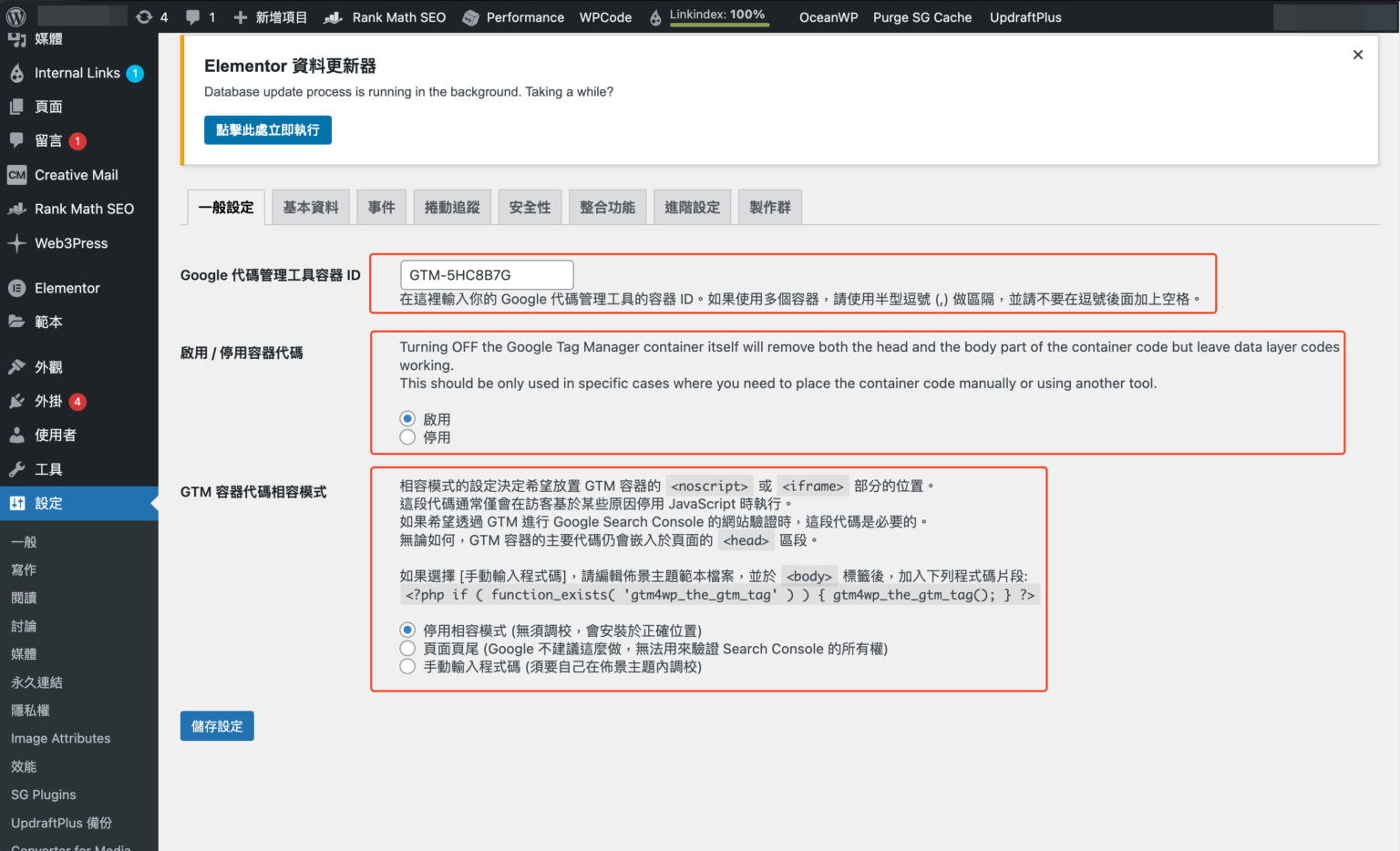Open the 捲動追蹤 tab
The width and height of the screenshot is (1400, 851).
(452, 207)
